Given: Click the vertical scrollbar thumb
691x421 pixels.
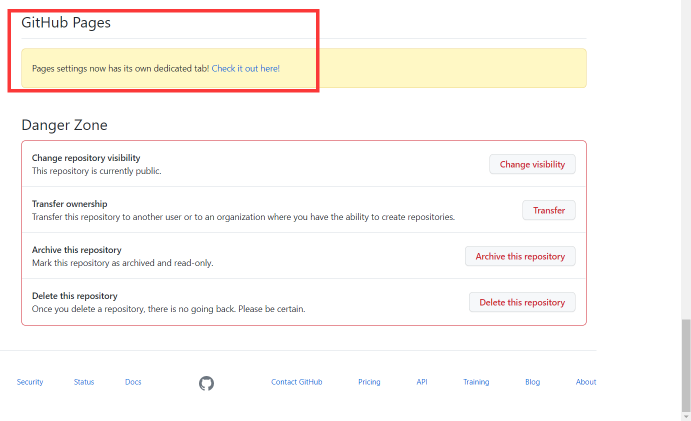Looking at the screenshot, I should pos(686,365).
